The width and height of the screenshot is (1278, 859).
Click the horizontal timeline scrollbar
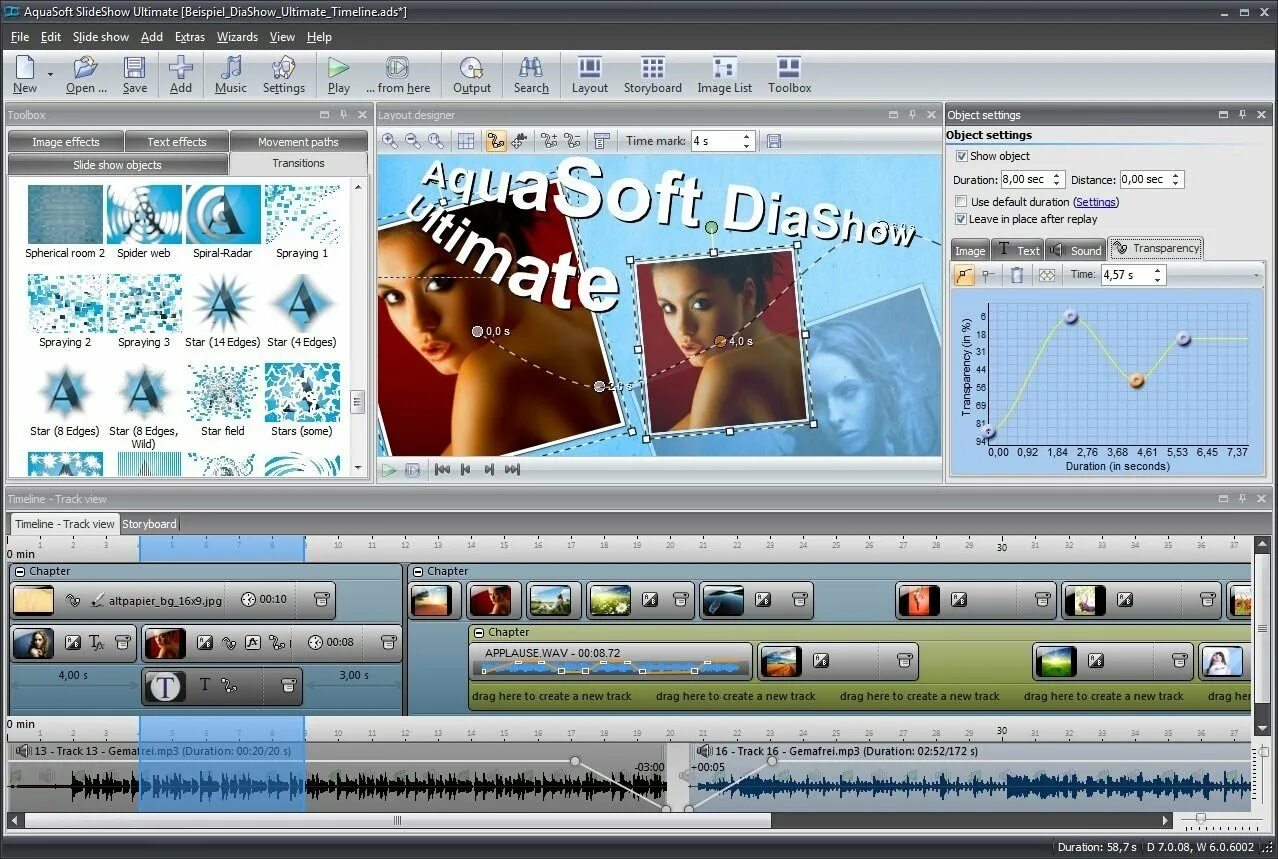[397, 820]
